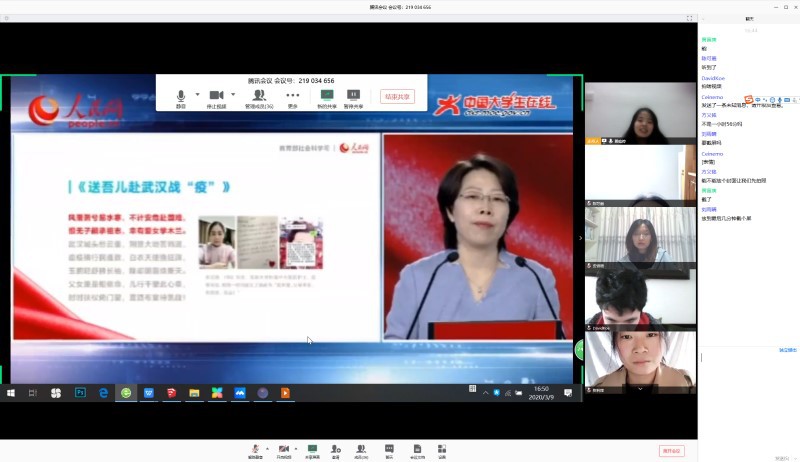The height and width of the screenshot is (462, 800).
Task: Open the Chat icon in bottom bar
Action: tap(389, 450)
